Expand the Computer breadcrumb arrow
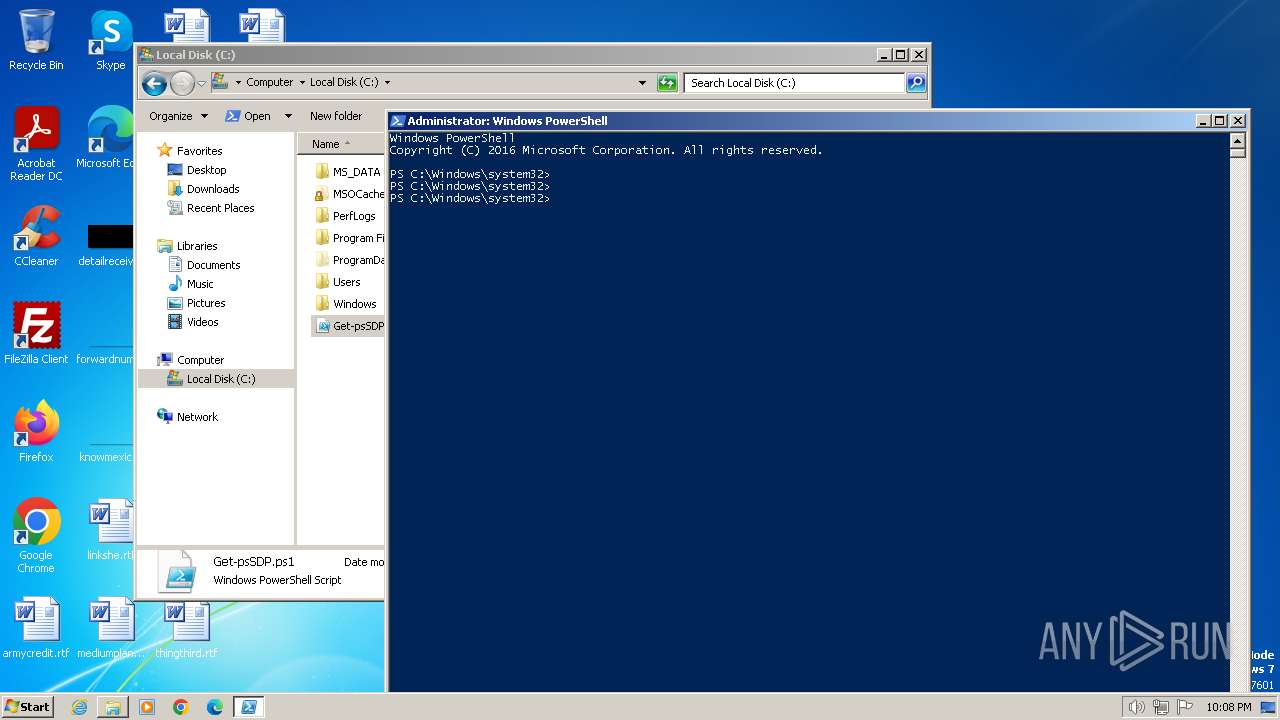The image size is (1280, 720). (302, 83)
